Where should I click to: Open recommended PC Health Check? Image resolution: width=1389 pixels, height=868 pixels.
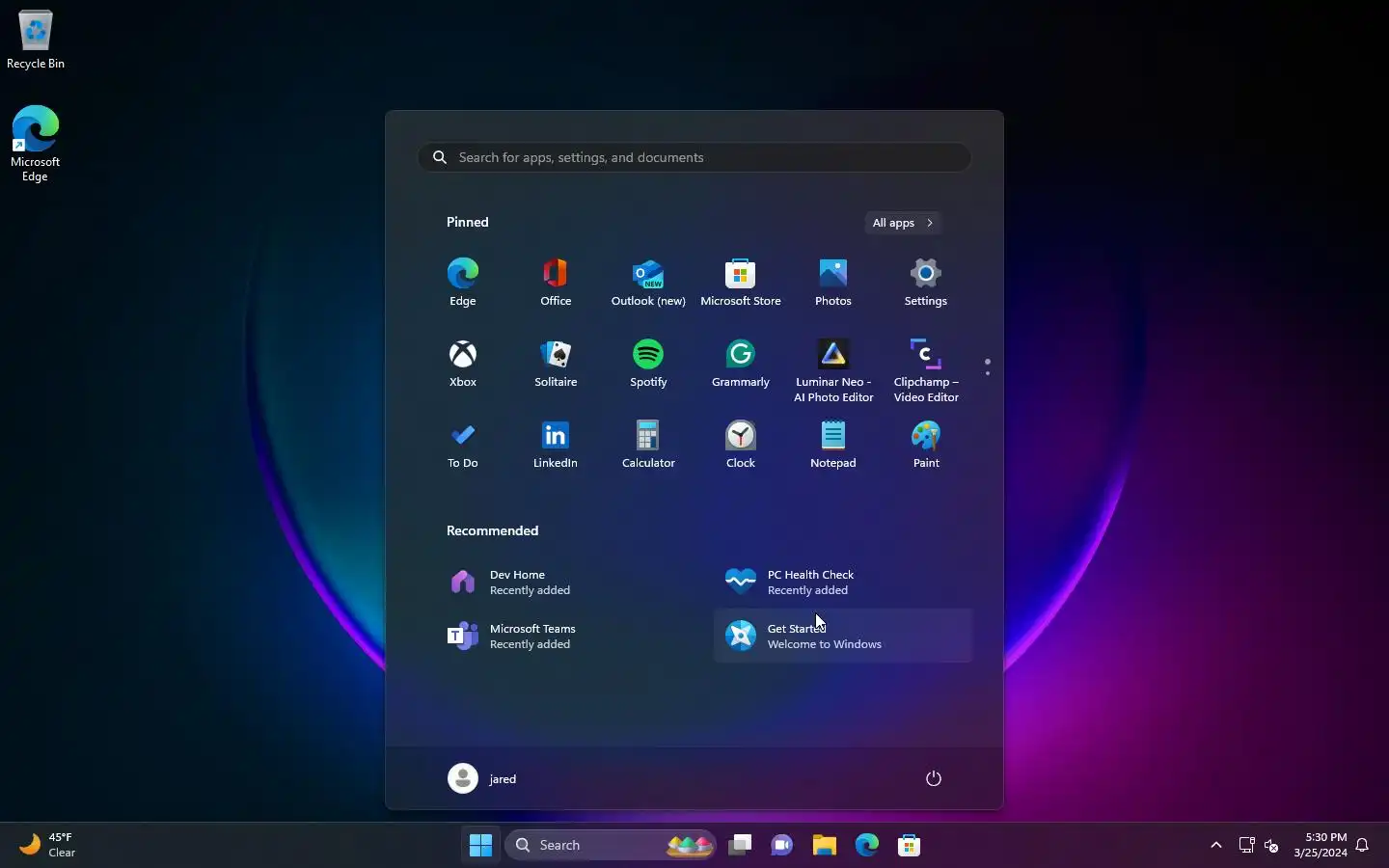843,583
